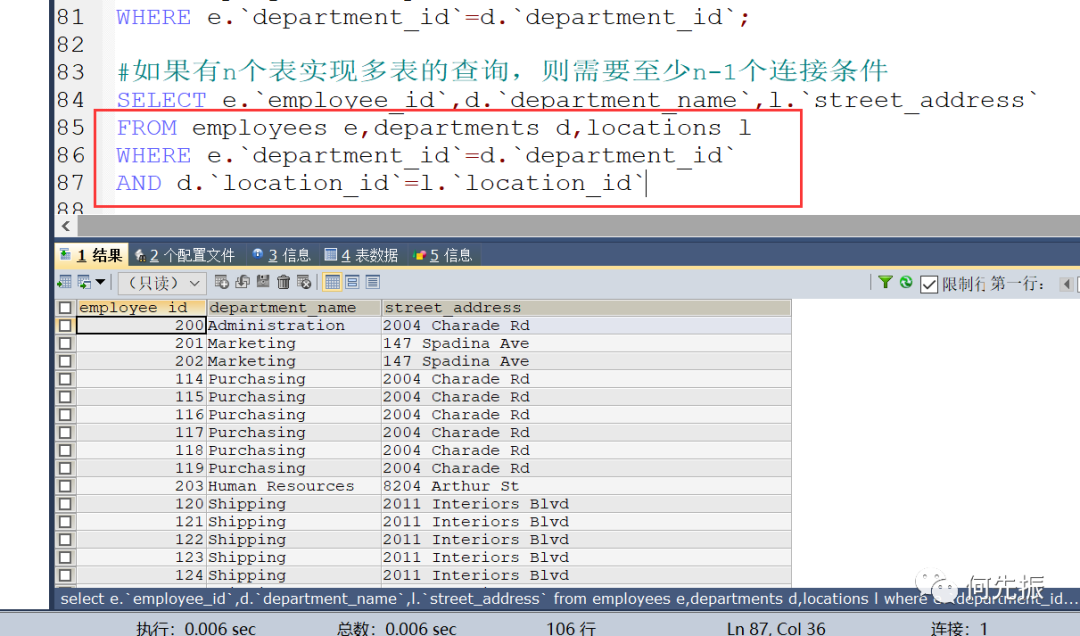Click the save changes floppy icon
The height and width of the screenshot is (636, 1080).
coord(263,282)
